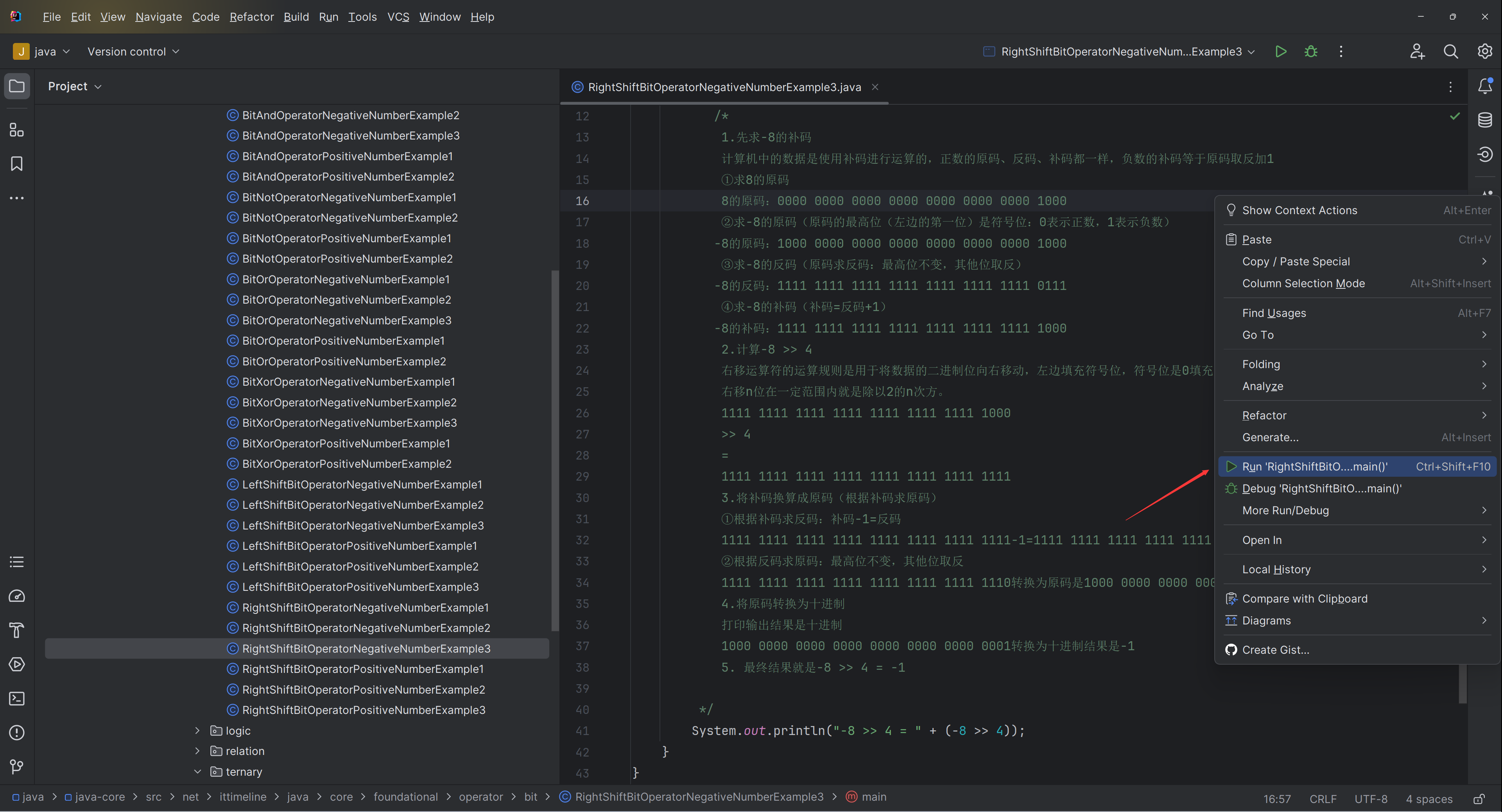Open the Services tool window icon
Screen dimensions: 1502x812
pos(17,664)
